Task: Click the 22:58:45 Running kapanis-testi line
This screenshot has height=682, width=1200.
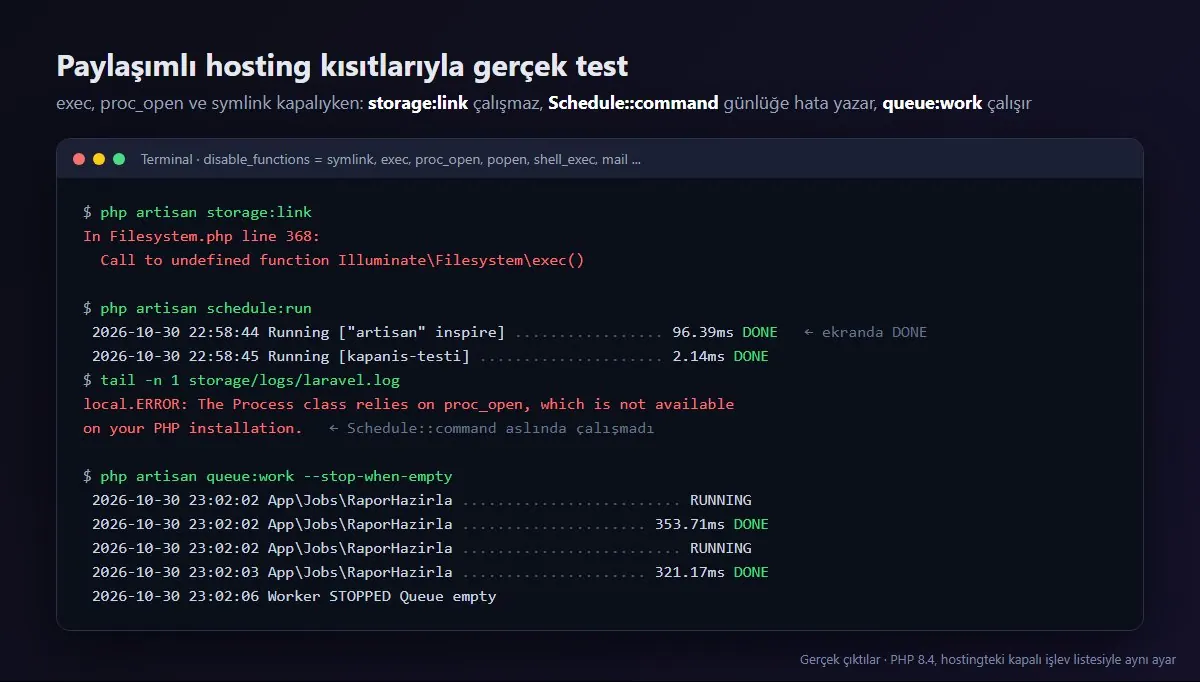Action: pyautogui.click(x=430, y=356)
